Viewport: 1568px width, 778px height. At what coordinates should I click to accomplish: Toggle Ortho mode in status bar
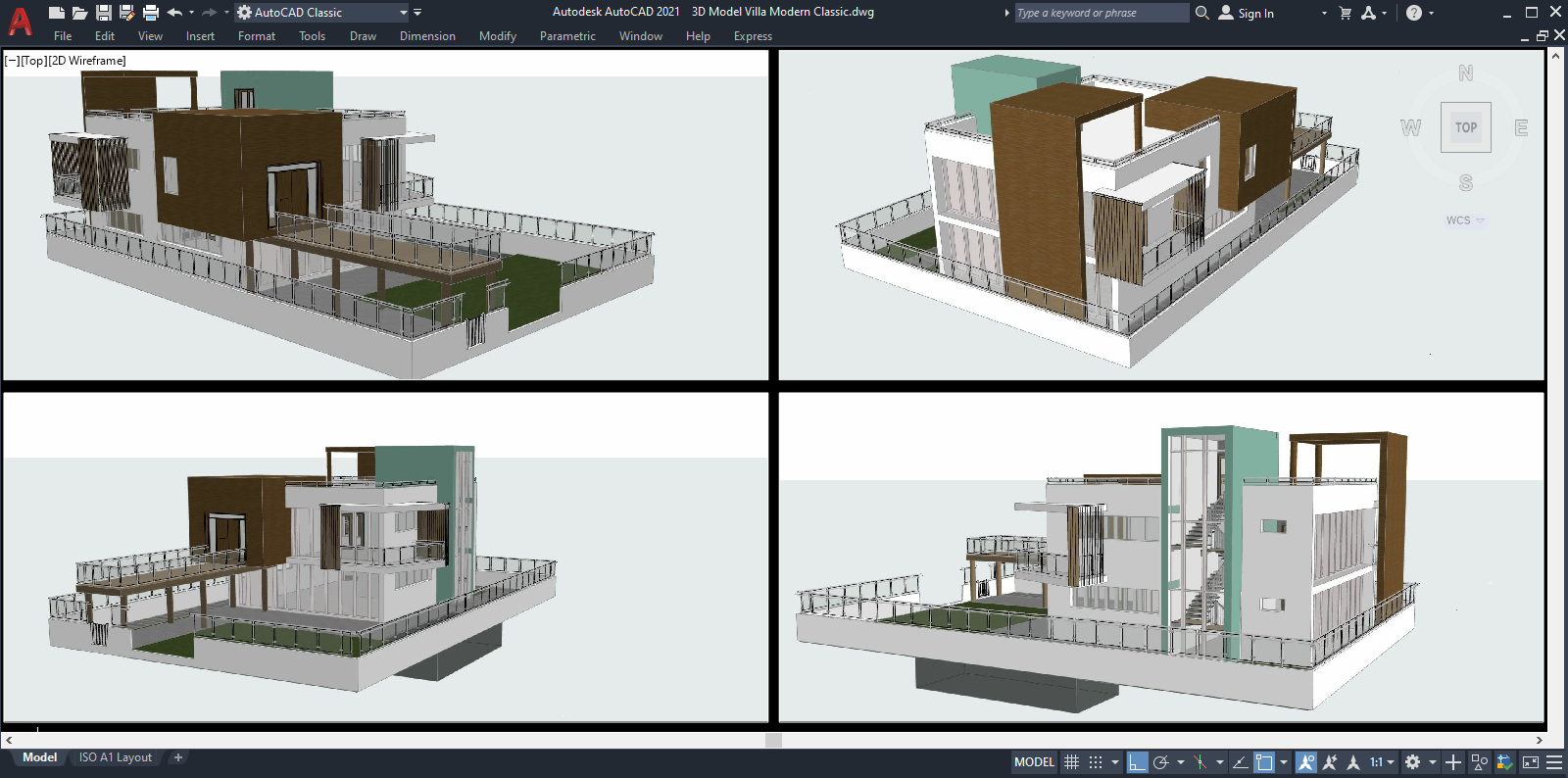(1137, 762)
